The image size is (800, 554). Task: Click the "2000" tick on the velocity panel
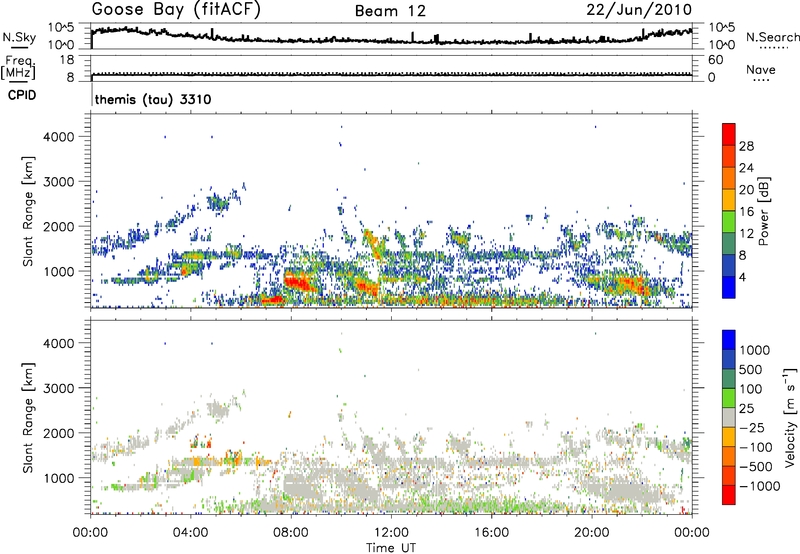pyautogui.click(x=59, y=433)
